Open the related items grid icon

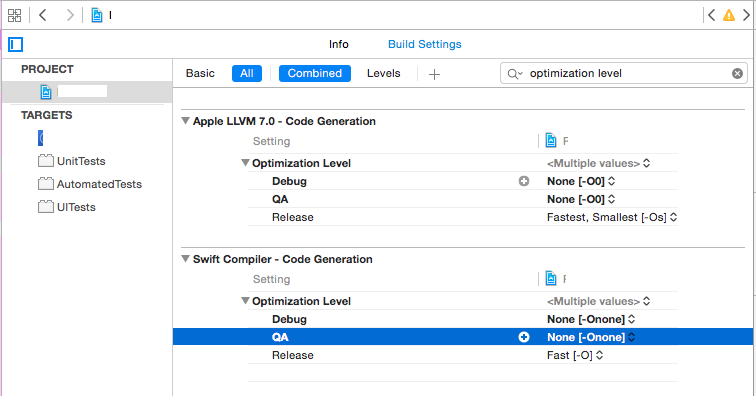tap(14, 15)
